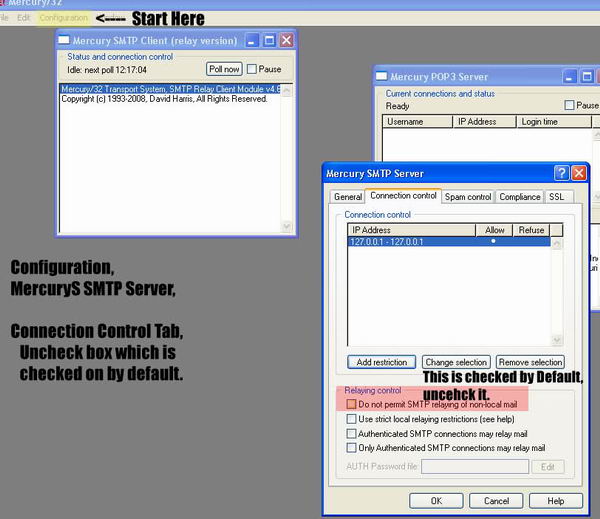Open Help in SMTP Server dialog
Image resolution: width=600 pixels, height=519 pixels.
click(x=556, y=501)
